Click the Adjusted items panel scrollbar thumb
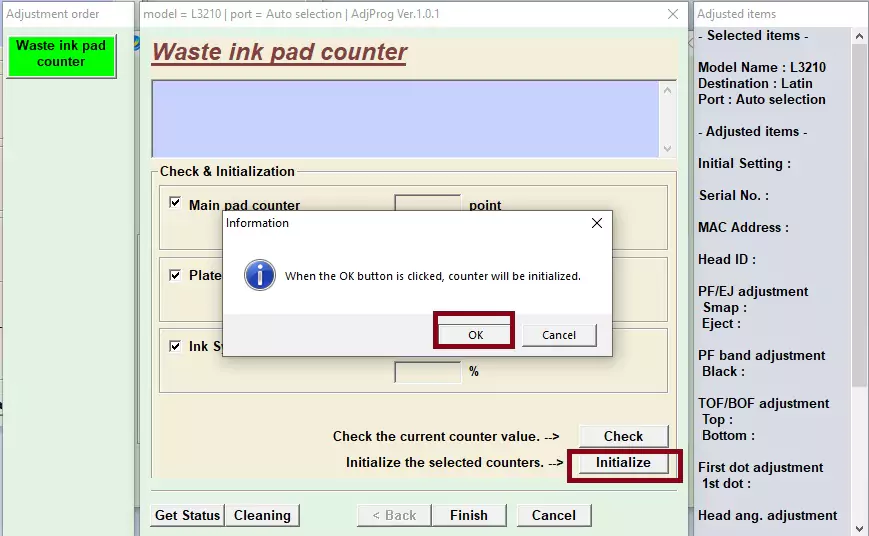The image size is (869, 536). pos(859,216)
